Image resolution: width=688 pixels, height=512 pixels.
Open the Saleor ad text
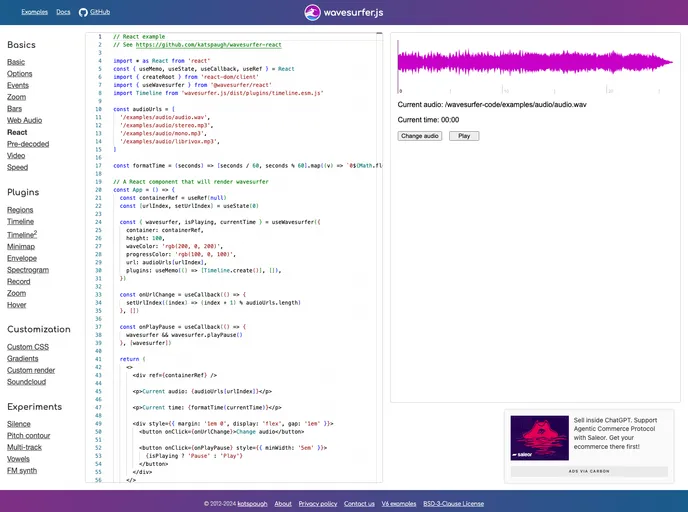point(615,433)
